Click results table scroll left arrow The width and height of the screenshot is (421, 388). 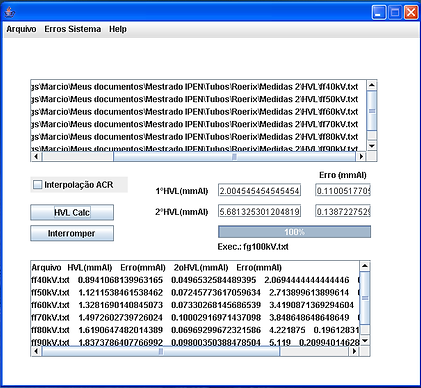point(36,351)
